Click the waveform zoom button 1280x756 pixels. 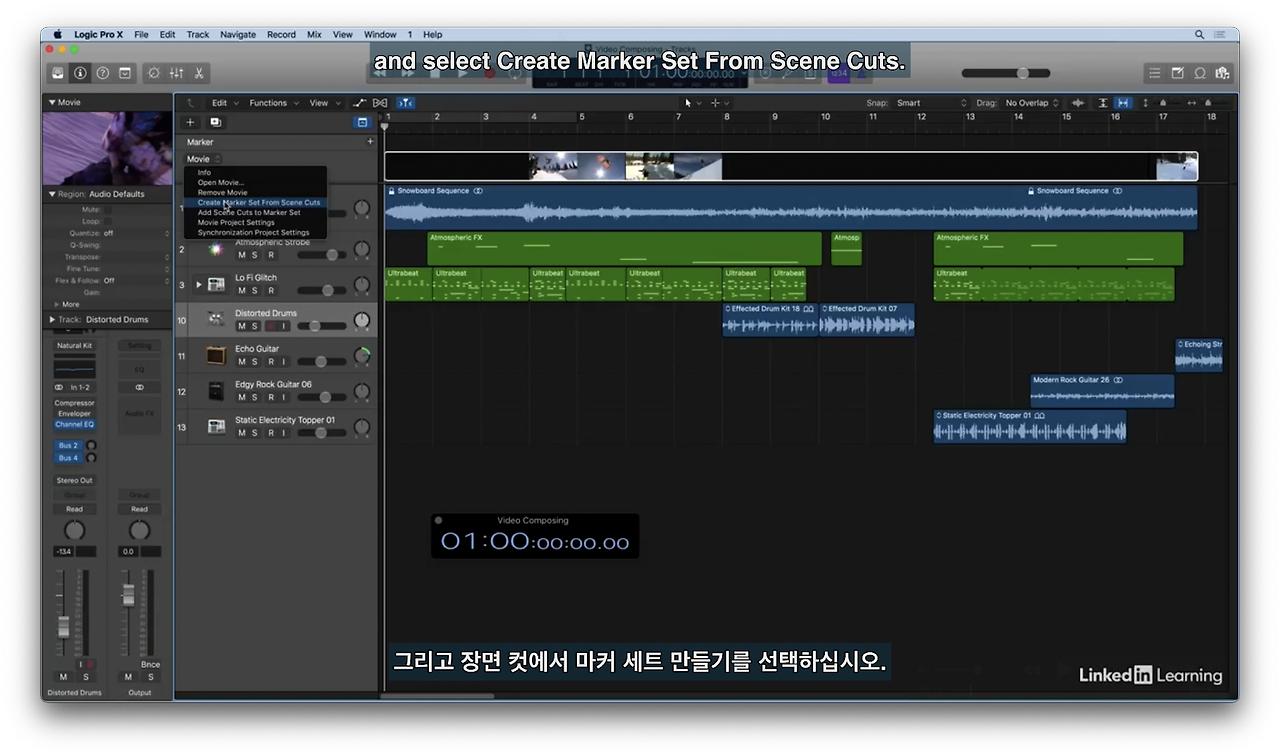(1078, 103)
